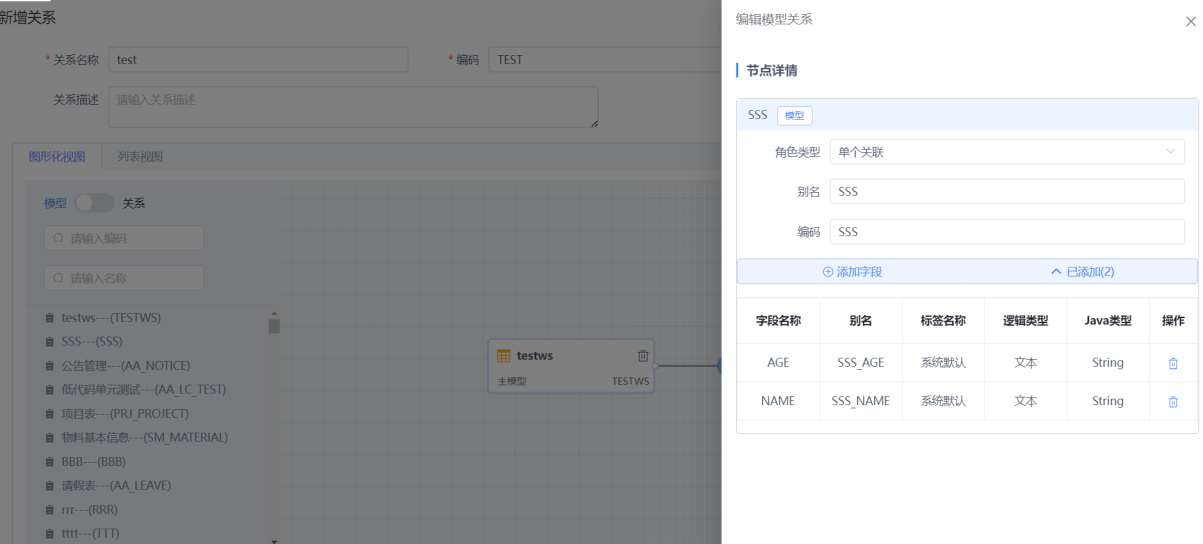This screenshot has height=544, width=1203.
Task: Click the 关系名称 input field
Action: [x=258, y=60]
